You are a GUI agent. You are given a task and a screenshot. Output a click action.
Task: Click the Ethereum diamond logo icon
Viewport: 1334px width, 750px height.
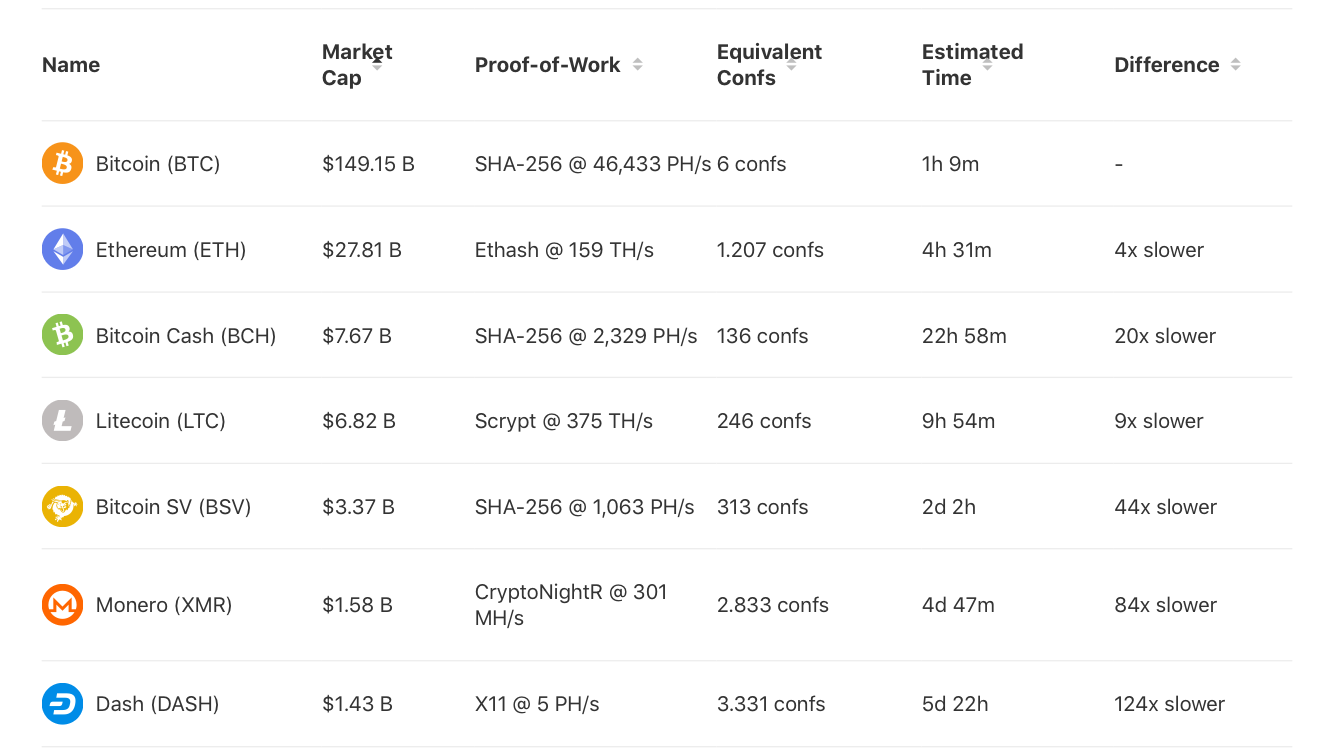[x=63, y=249]
